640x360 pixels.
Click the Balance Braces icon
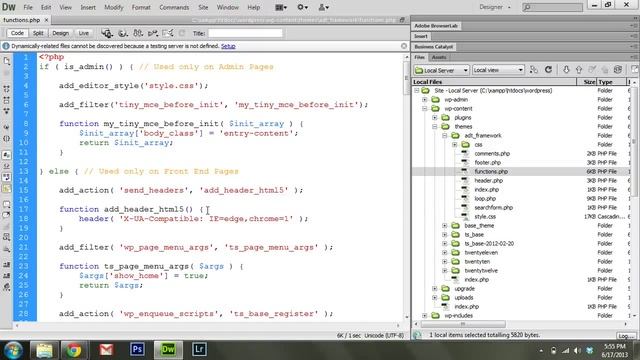point(7,138)
